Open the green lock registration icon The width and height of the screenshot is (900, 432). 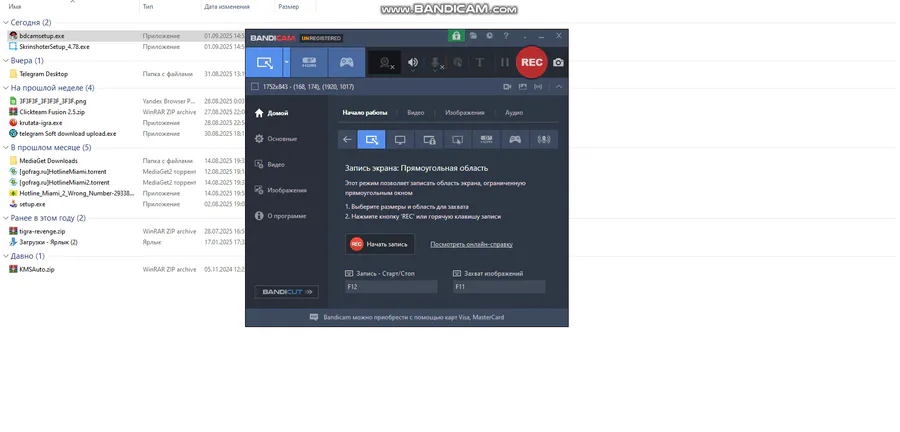[x=456, y=36]
